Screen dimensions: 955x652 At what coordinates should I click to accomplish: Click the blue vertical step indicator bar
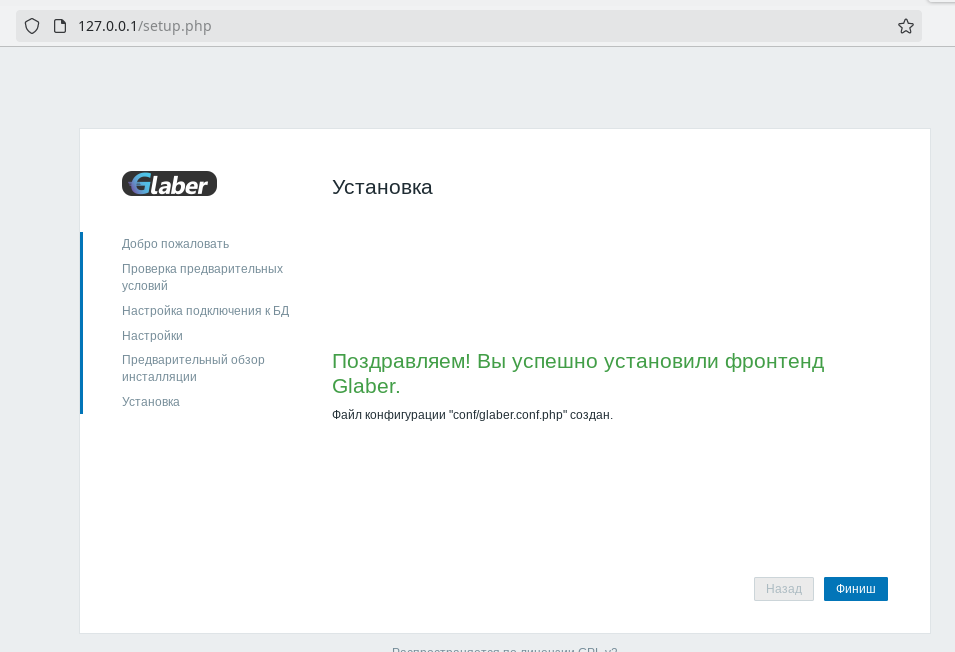81,322
